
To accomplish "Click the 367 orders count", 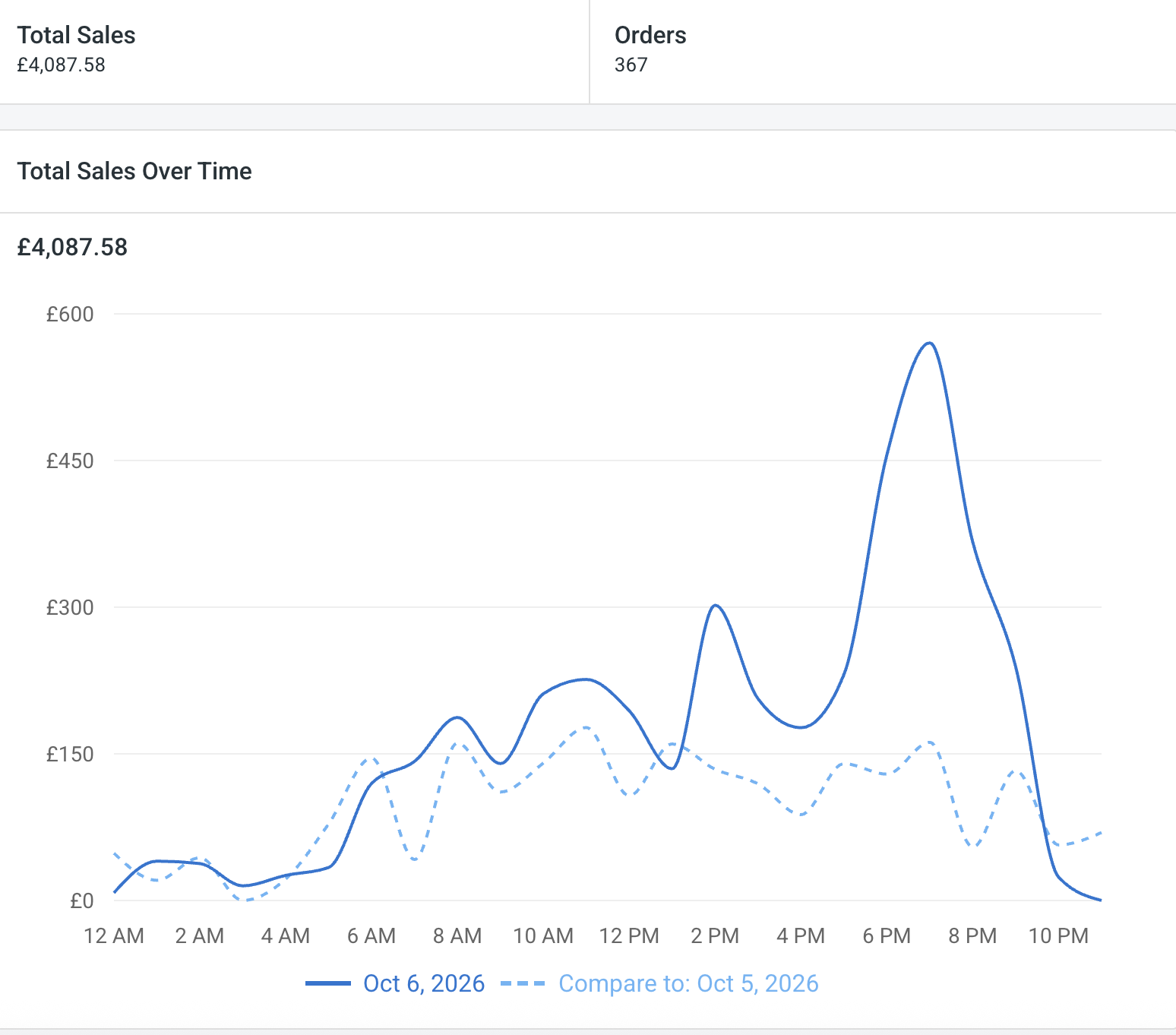I will coord(631,65).
